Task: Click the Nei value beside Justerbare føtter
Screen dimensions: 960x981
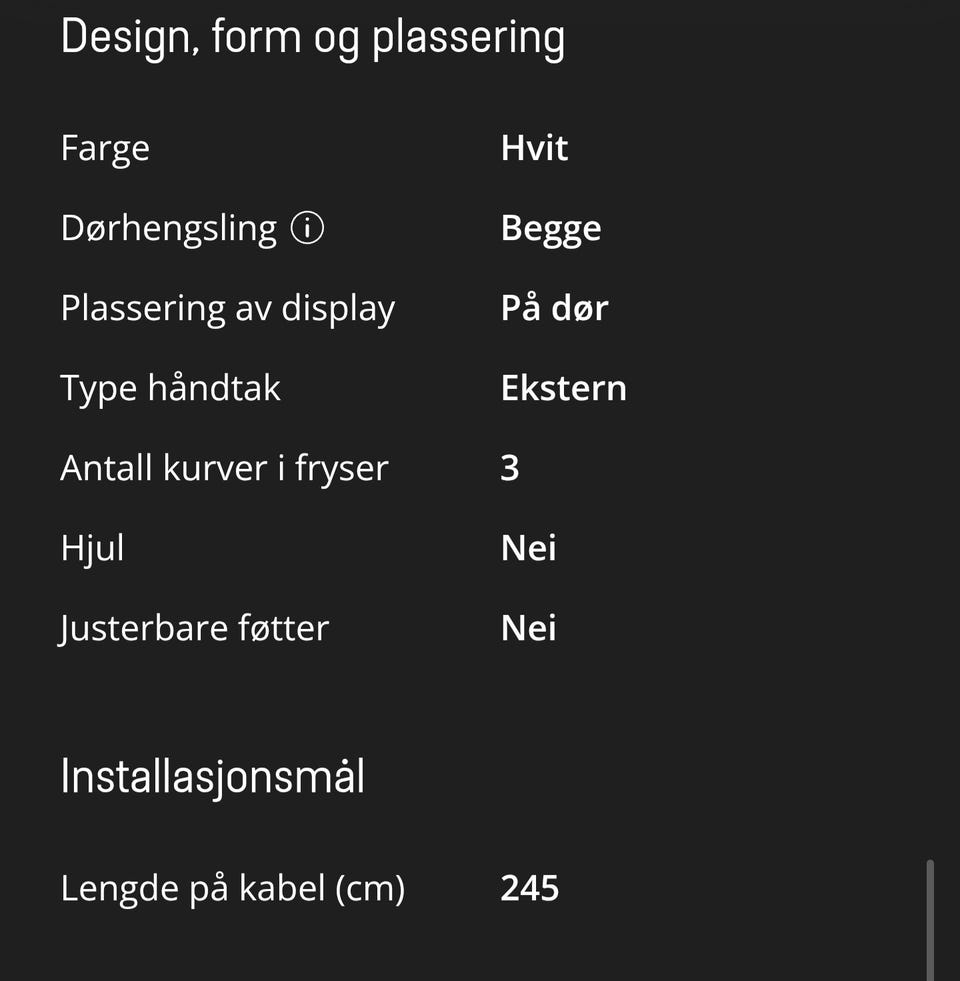Action: [x=528, y=628]
